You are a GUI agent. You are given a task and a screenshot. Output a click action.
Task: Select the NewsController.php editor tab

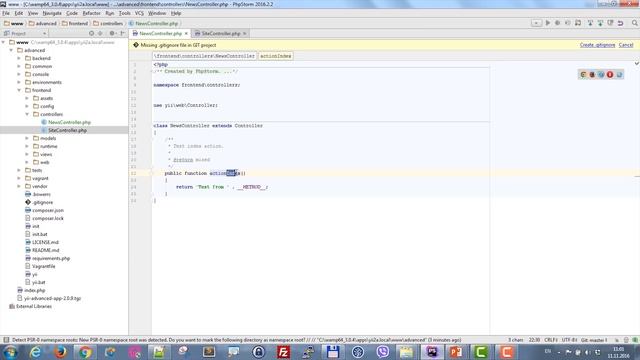160,33
